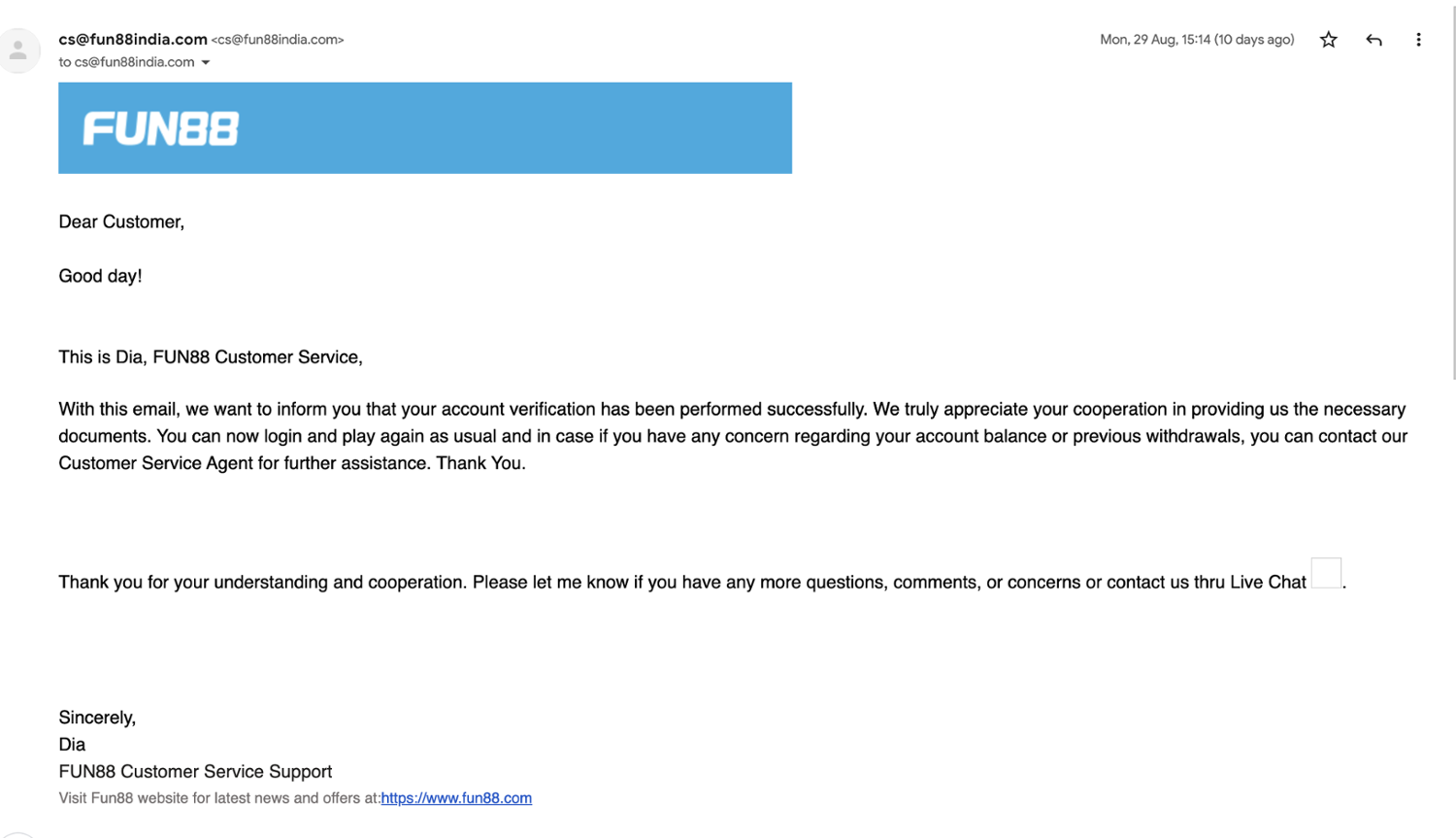Open the three-dot More options menu
Screen dimensions: 1456x838
(x=1418, y=40)
